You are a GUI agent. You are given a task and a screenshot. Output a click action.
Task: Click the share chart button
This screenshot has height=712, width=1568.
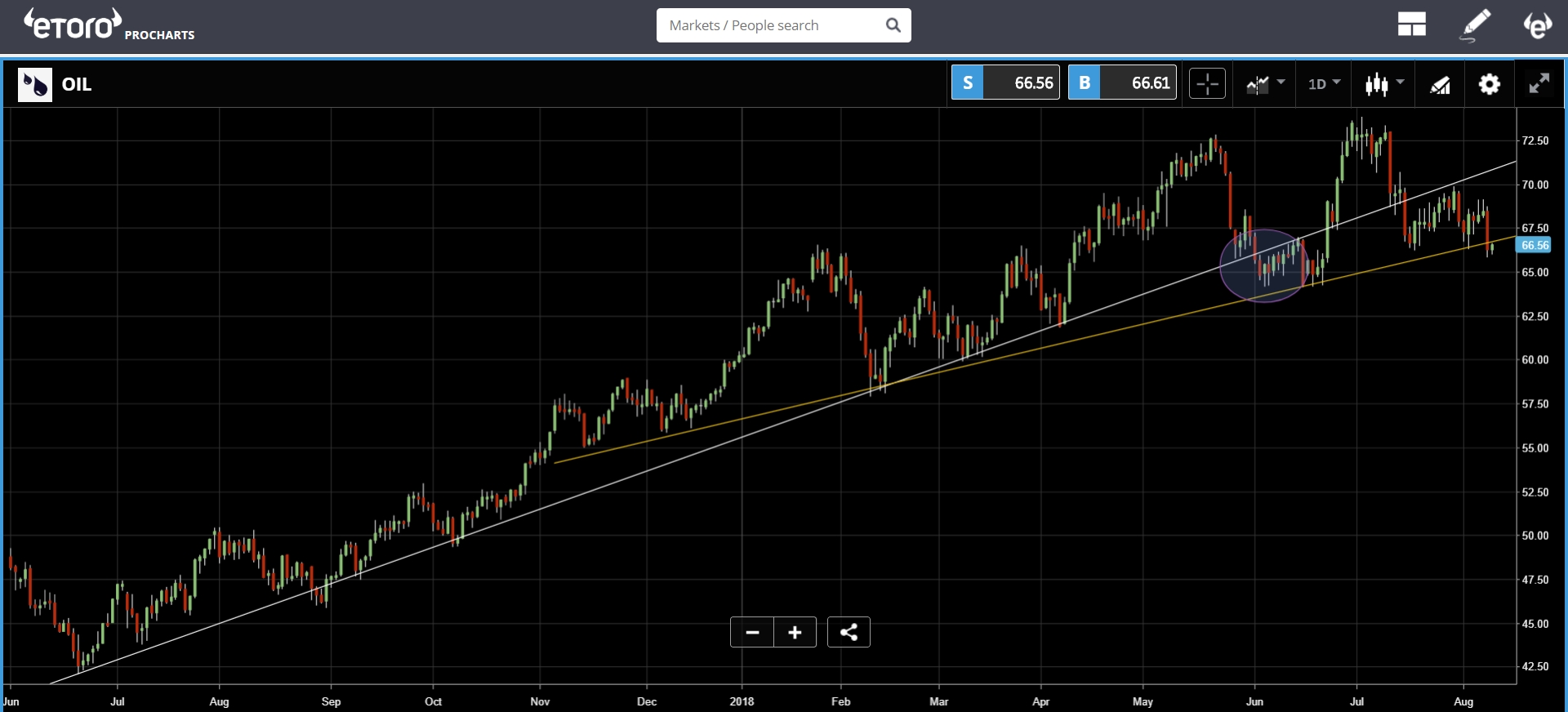click(x=849, y=632)
